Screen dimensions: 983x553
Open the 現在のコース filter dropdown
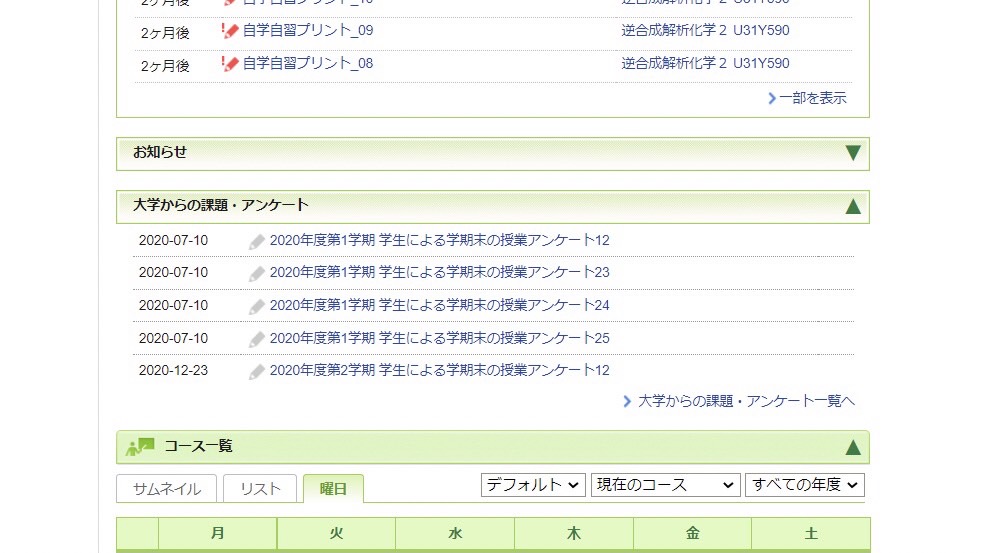(x=665, y=485)
